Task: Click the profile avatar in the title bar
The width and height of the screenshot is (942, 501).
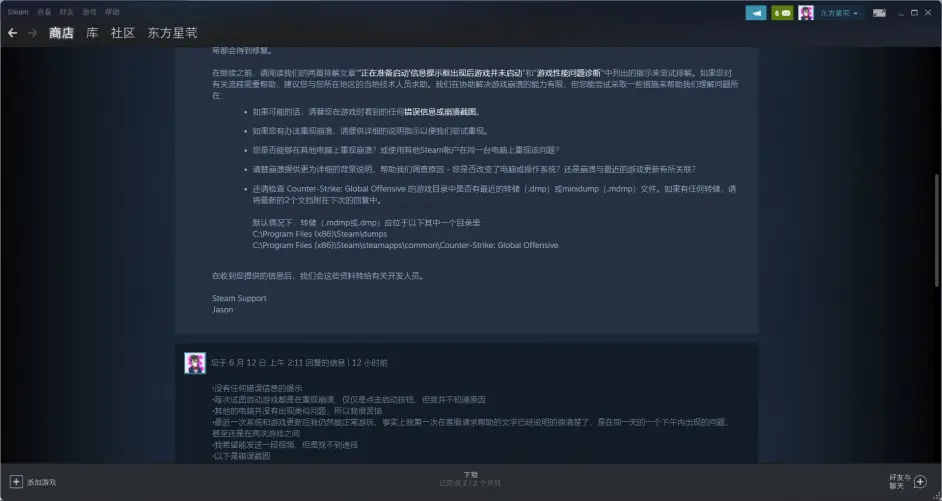Action: [x=806, y=13]
